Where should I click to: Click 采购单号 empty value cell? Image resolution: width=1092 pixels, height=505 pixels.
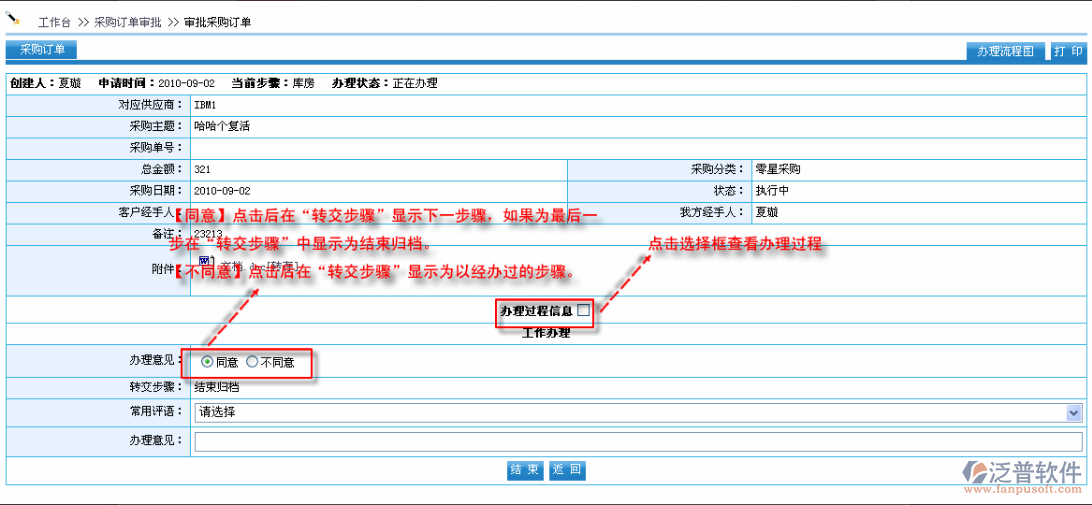tap(638, 148)
